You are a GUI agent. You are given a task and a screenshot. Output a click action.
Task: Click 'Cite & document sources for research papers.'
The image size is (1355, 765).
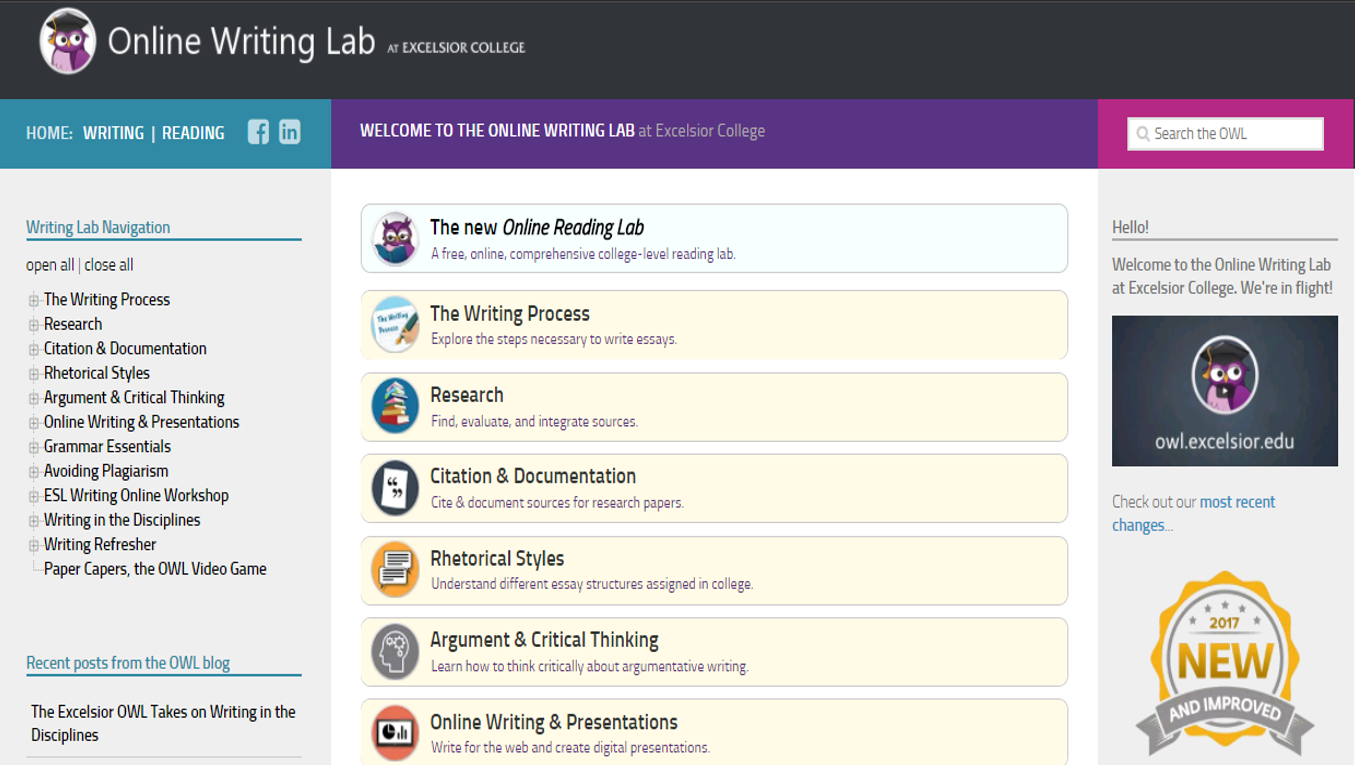[557, 503]
